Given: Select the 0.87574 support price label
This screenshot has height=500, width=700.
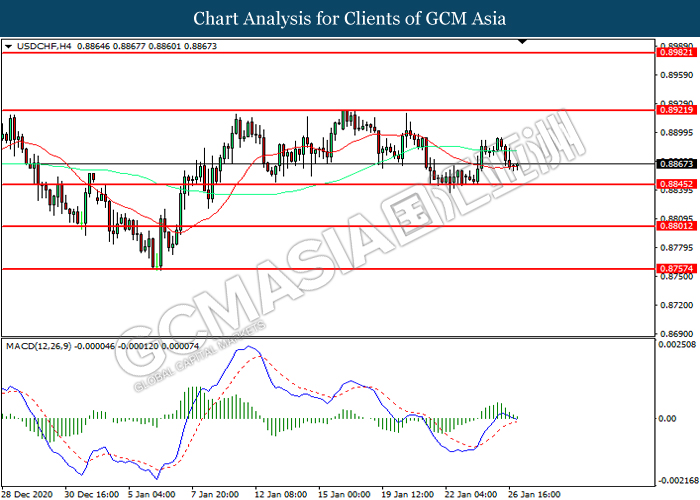Looking at the screenshot, I should (x=677, y=269).
